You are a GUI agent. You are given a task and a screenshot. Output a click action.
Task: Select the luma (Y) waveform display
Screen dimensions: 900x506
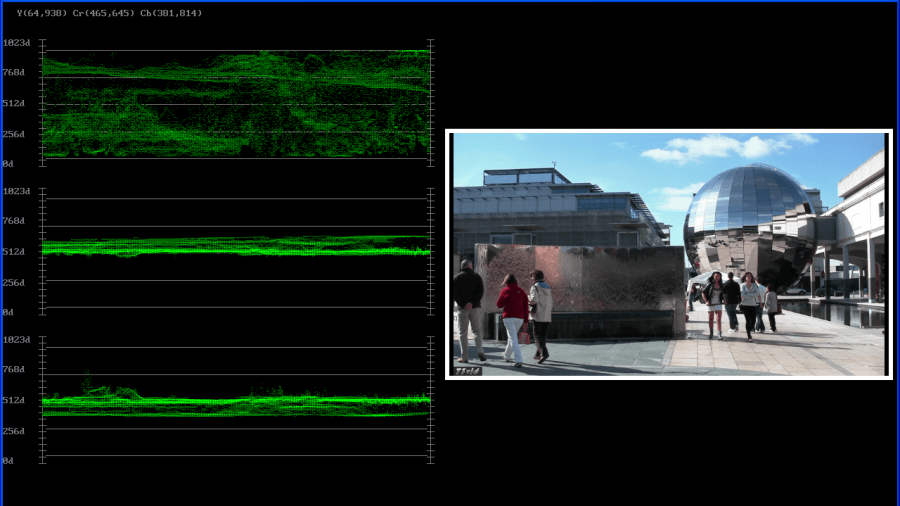(236, 103)
